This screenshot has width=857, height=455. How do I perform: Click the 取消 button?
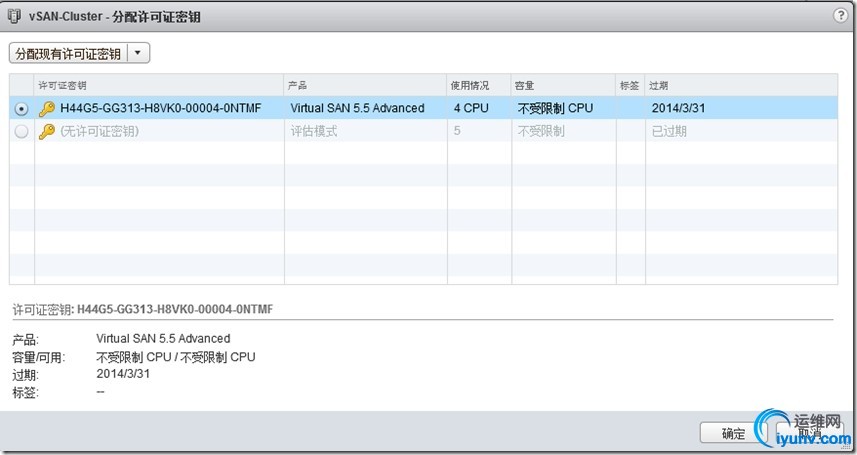810,434
